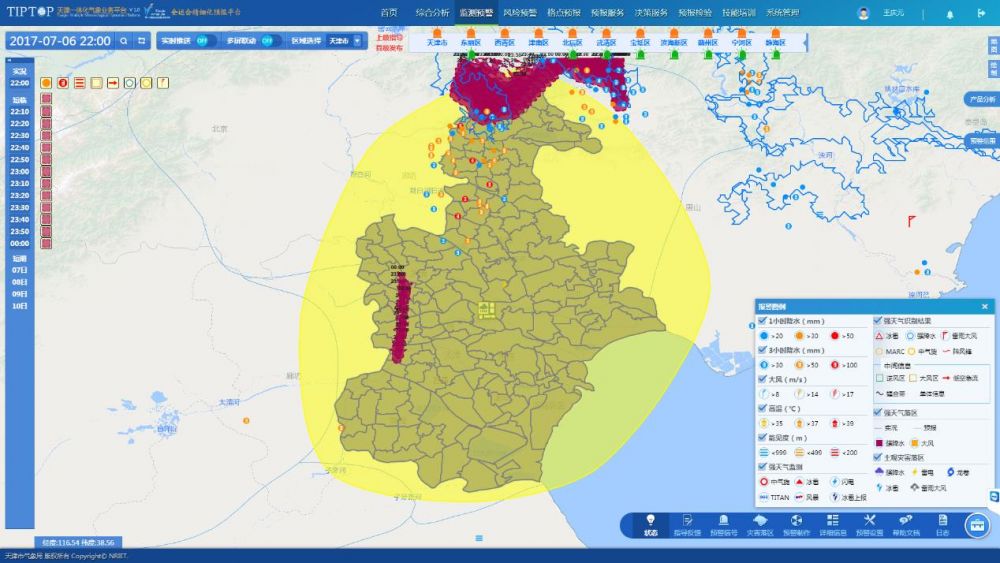Switch to the 综合分析 menu
Screen dimensions: 1000x563
pos(432,13)
